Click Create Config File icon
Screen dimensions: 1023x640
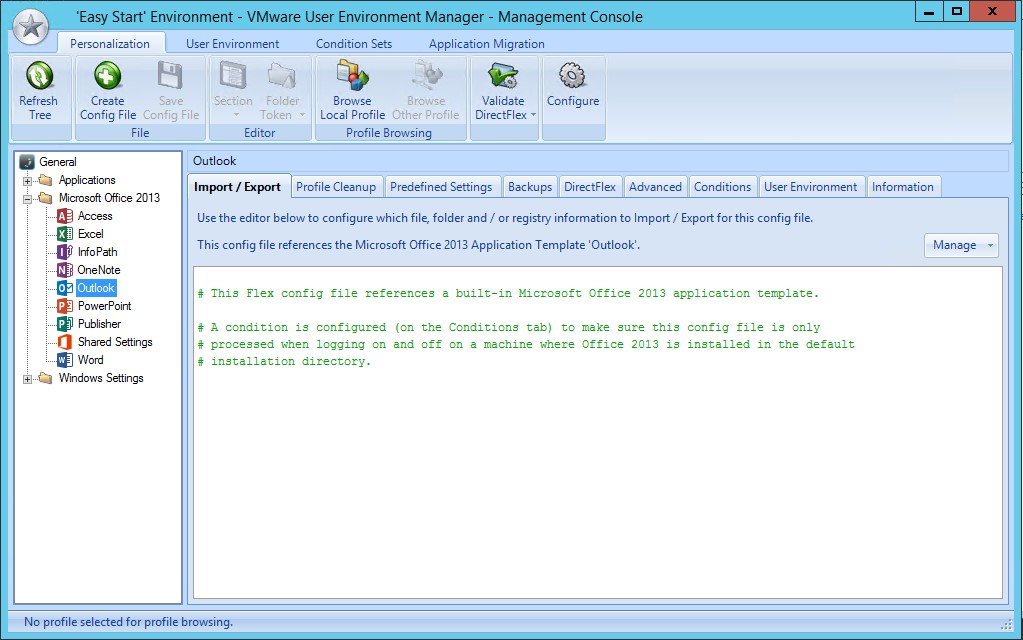point(107,76)
